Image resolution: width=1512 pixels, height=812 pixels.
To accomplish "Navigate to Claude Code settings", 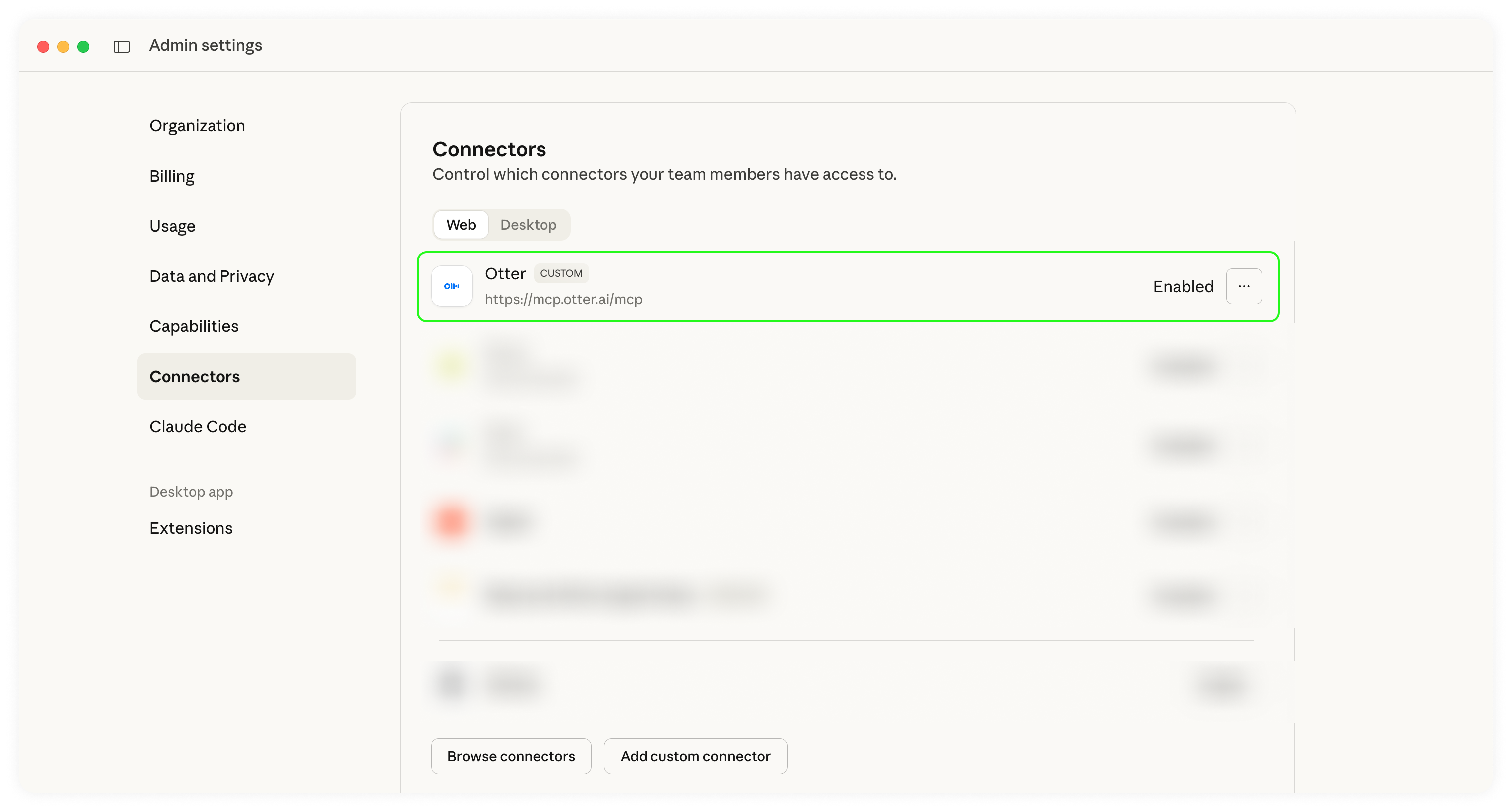I will pyautogui.click(x=197, y=426).
